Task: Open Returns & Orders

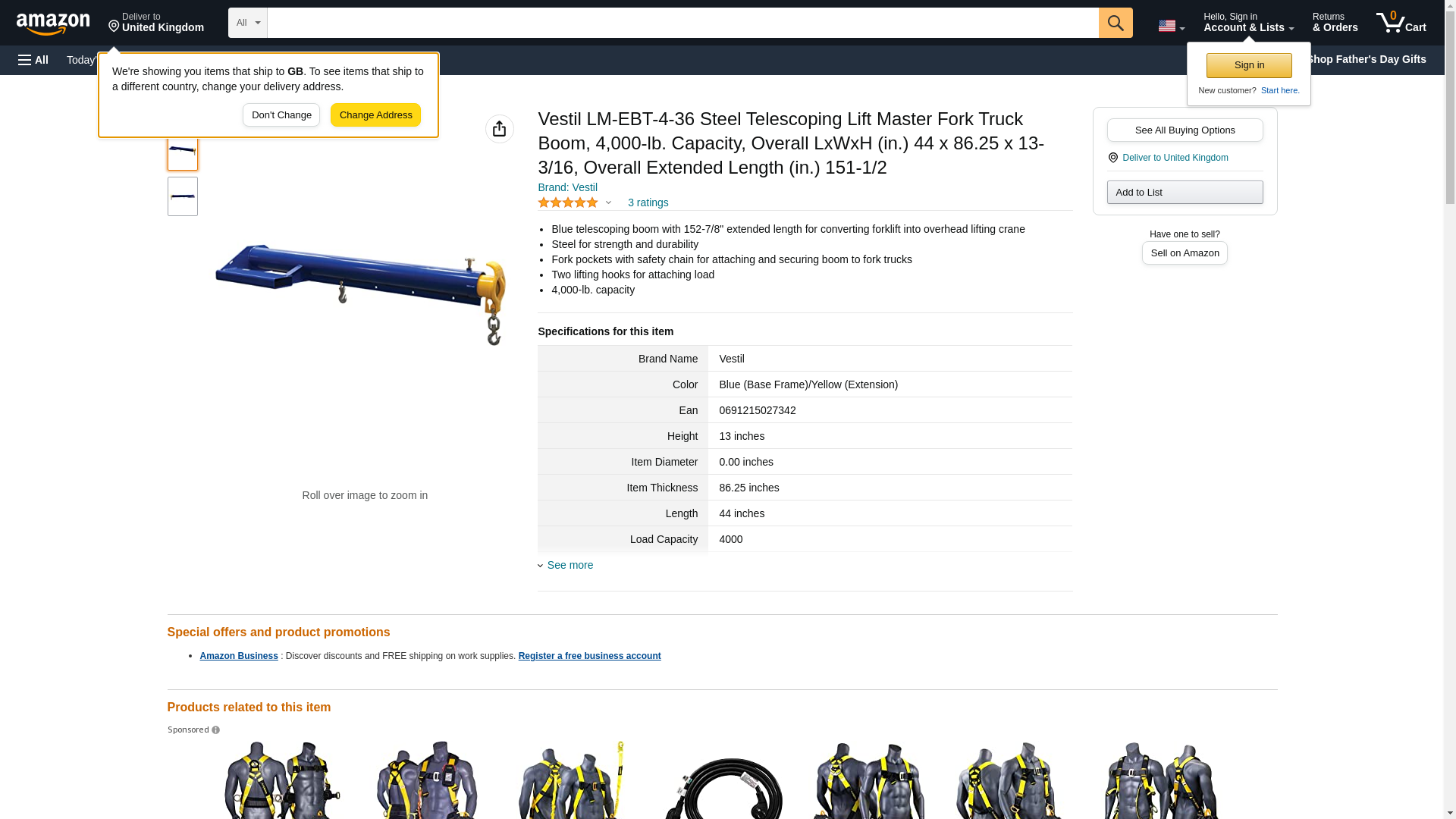Action: pyautogui.click(x=1335, y=22)
